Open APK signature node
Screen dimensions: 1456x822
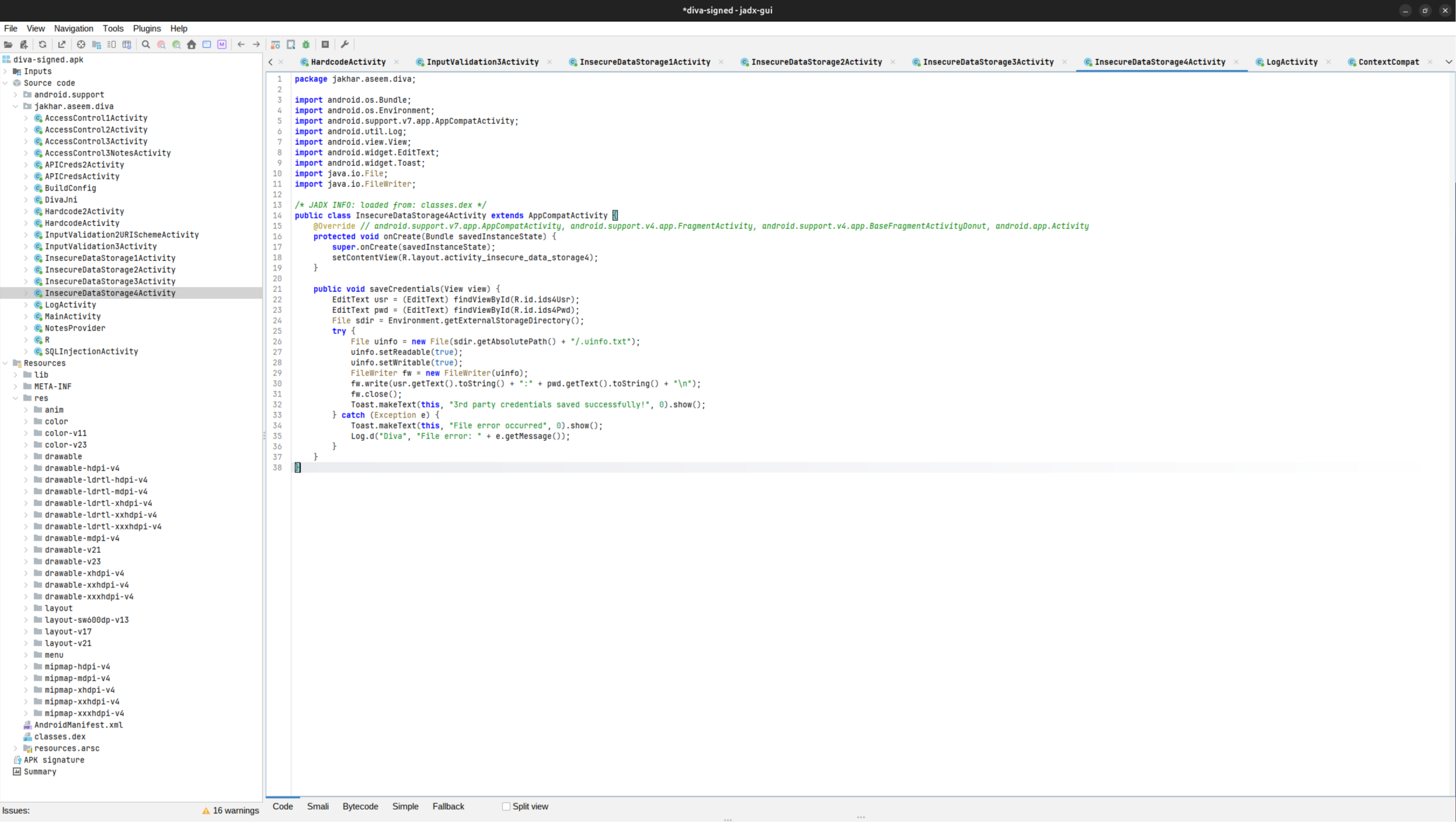54,760
